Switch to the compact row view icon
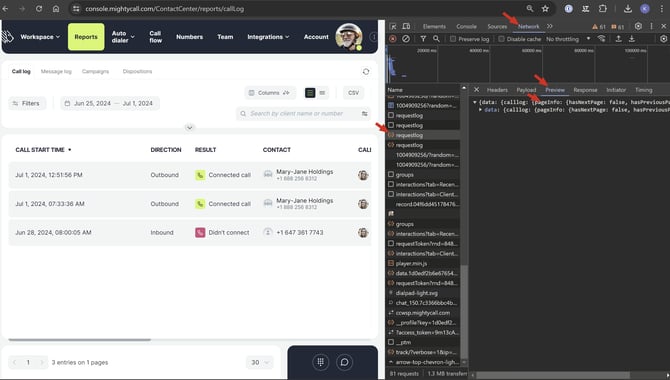Screen dimensions: 670x380 tap(322, 93)
